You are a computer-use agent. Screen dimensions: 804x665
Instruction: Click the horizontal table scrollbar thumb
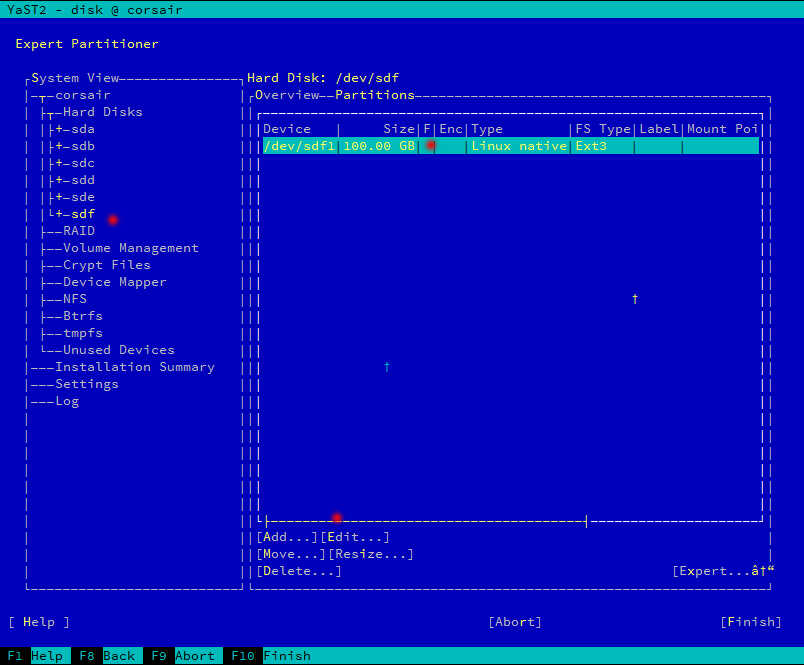pos(426,521)
